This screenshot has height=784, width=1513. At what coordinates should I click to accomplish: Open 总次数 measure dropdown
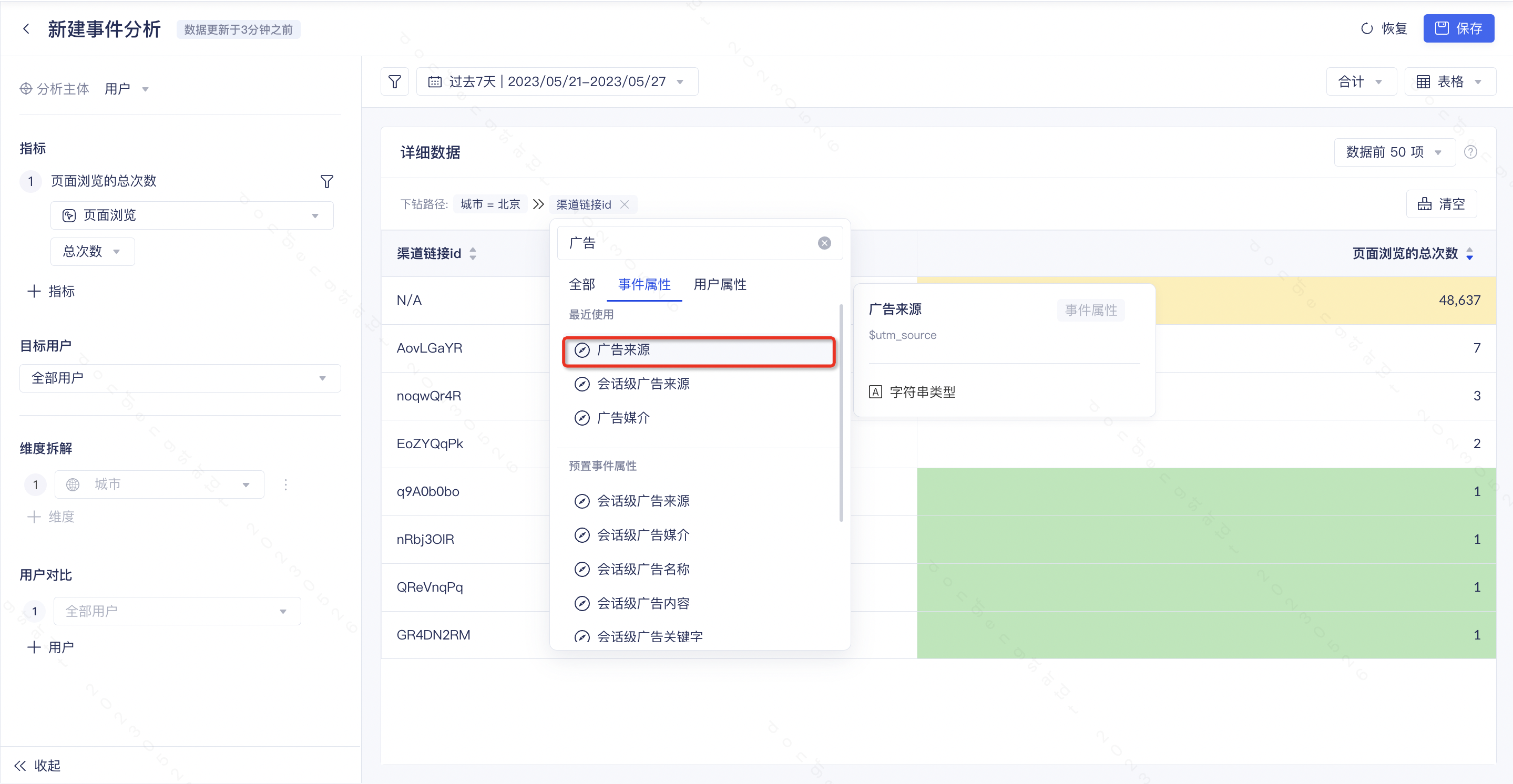click(x=92, y=251)
